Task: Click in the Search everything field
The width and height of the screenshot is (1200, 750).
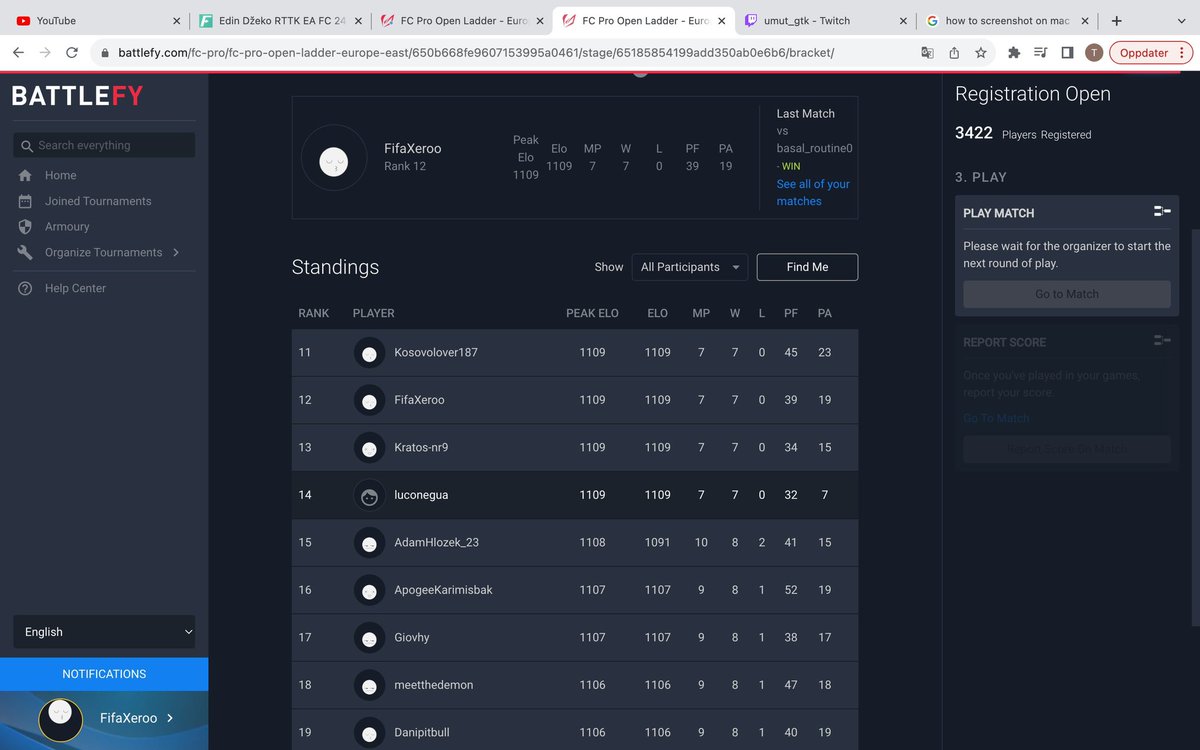Action: click(104, 145)
